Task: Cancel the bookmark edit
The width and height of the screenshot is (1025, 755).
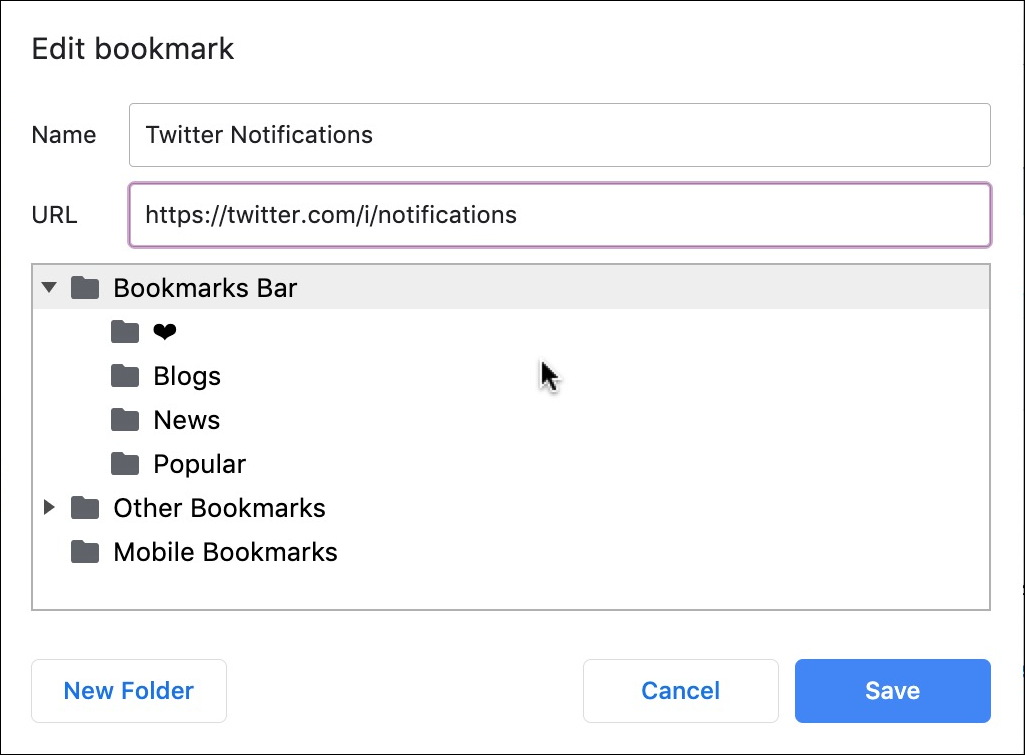Action: coord(680,690)
